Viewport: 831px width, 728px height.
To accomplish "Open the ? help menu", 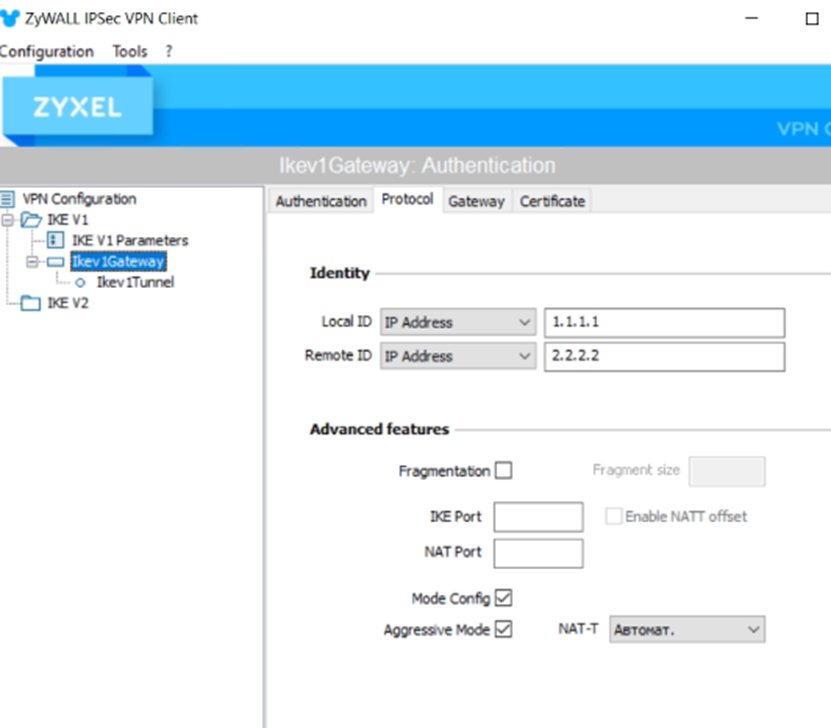I will 169,51.
